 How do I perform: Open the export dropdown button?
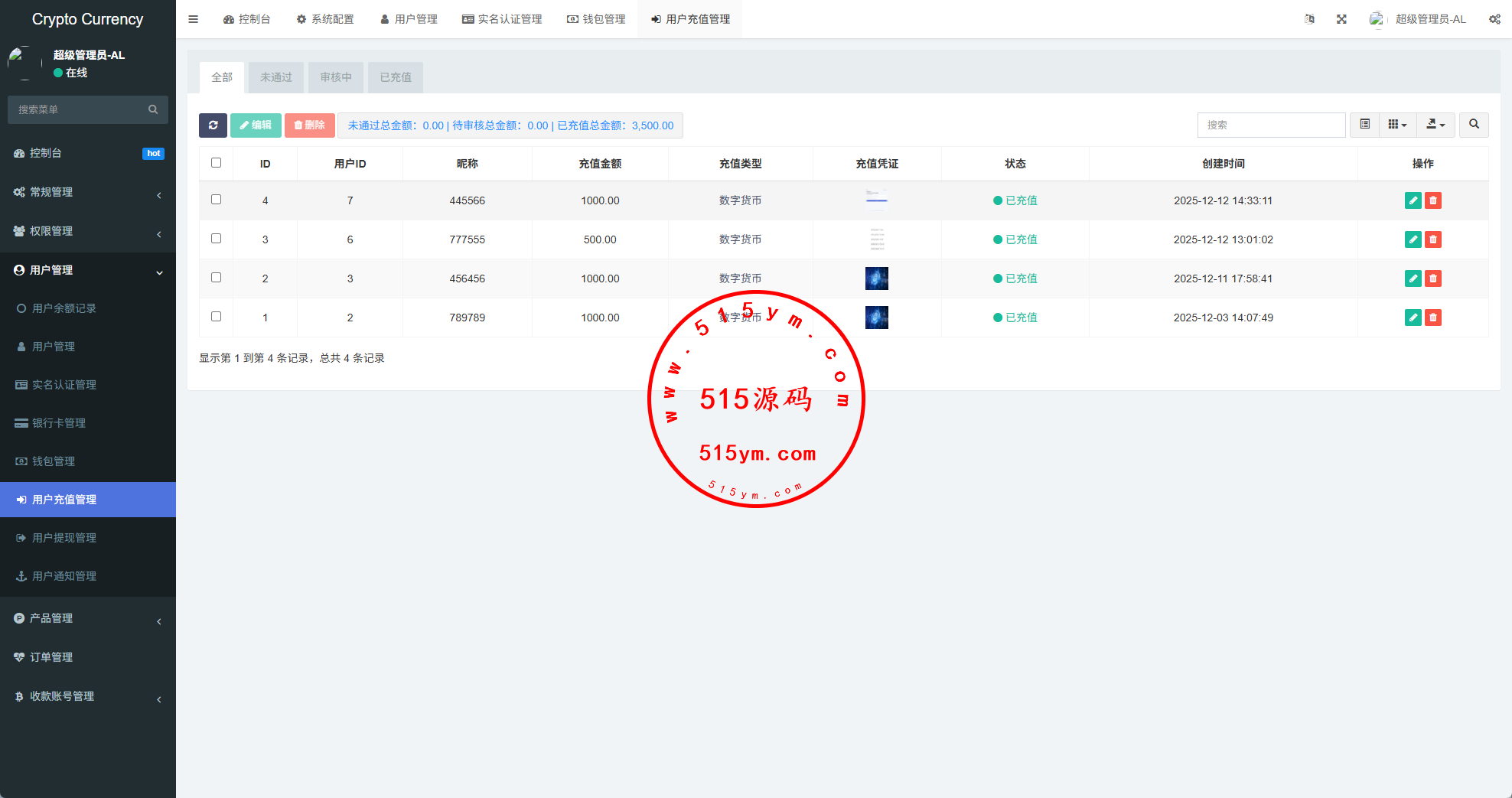pyautogui.click(x=1435, y=125)
